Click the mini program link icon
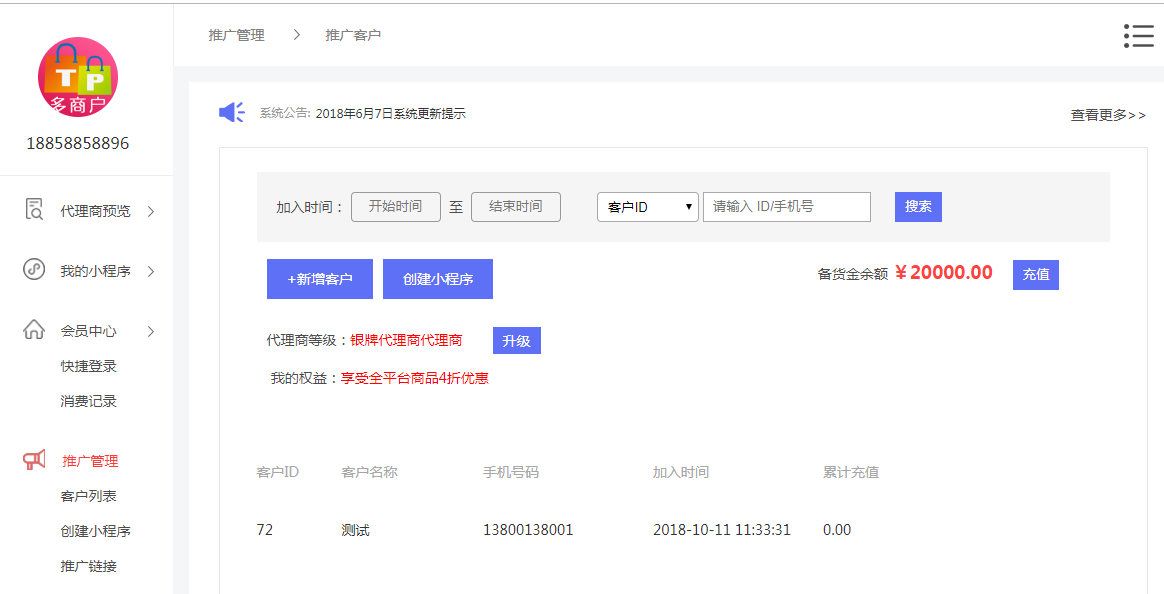The height and width of the screenshot is (594, 1164). pyautogui.click(x=34, y=270)
